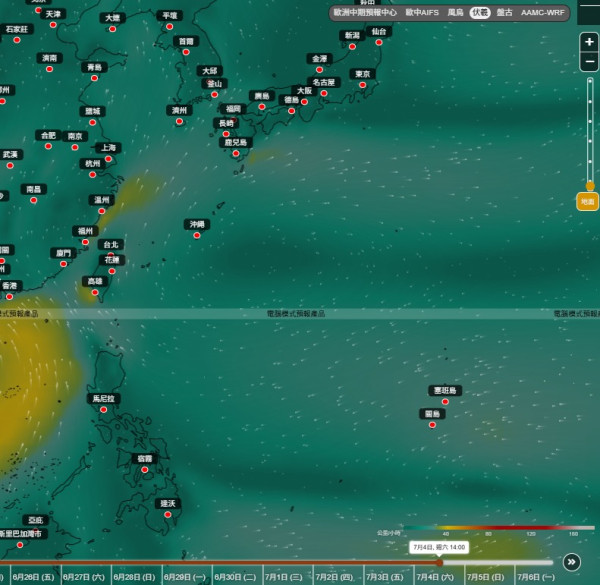The width and height of the screenshot is (600, 585).
Task: Click the 馬尼拉 city marker
Action: click(103, 409)
